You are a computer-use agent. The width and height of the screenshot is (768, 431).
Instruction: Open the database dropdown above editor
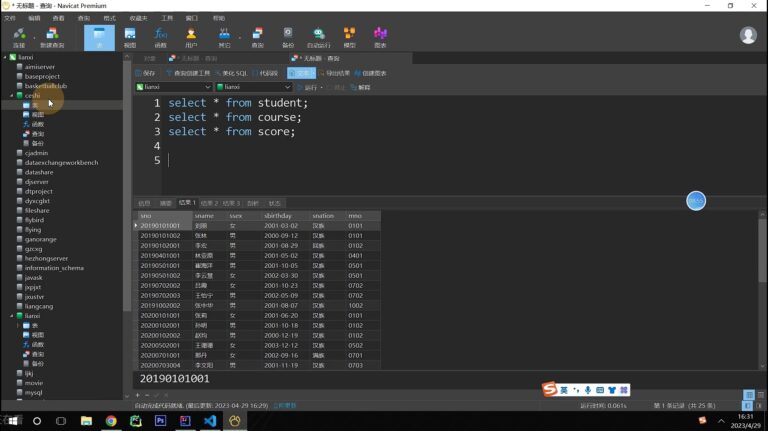[x=254, y=87]
